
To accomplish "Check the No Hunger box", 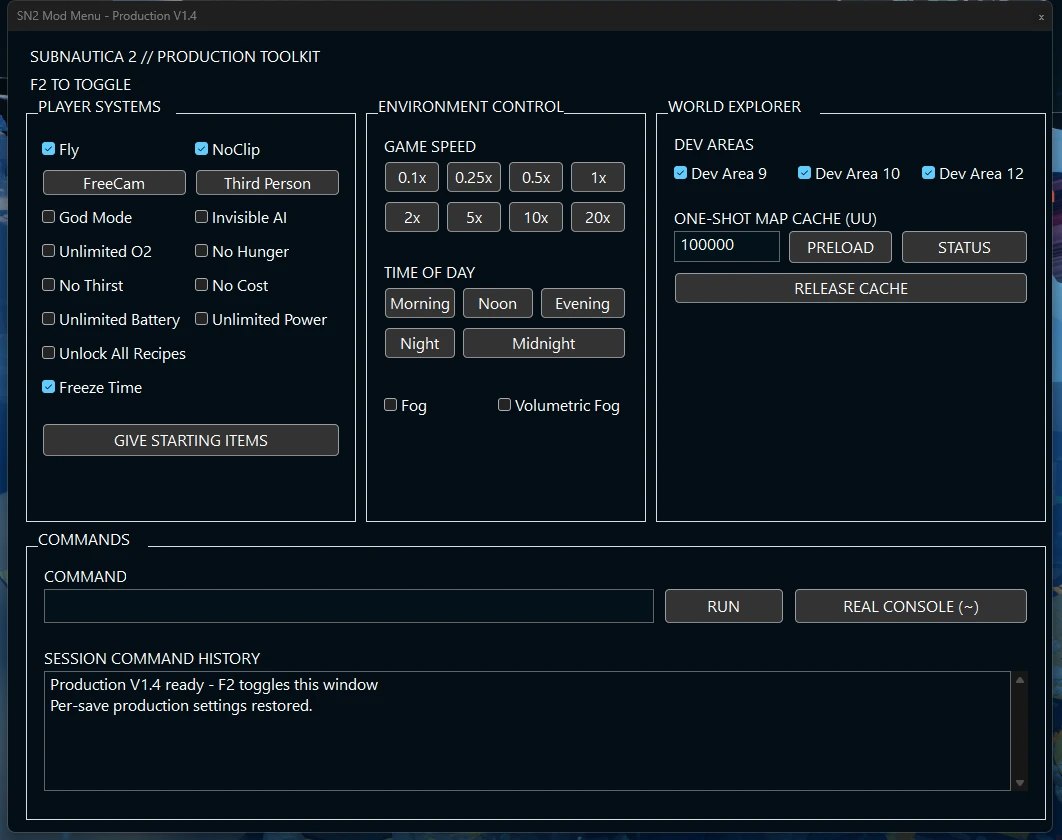I will tap(201, 251).
